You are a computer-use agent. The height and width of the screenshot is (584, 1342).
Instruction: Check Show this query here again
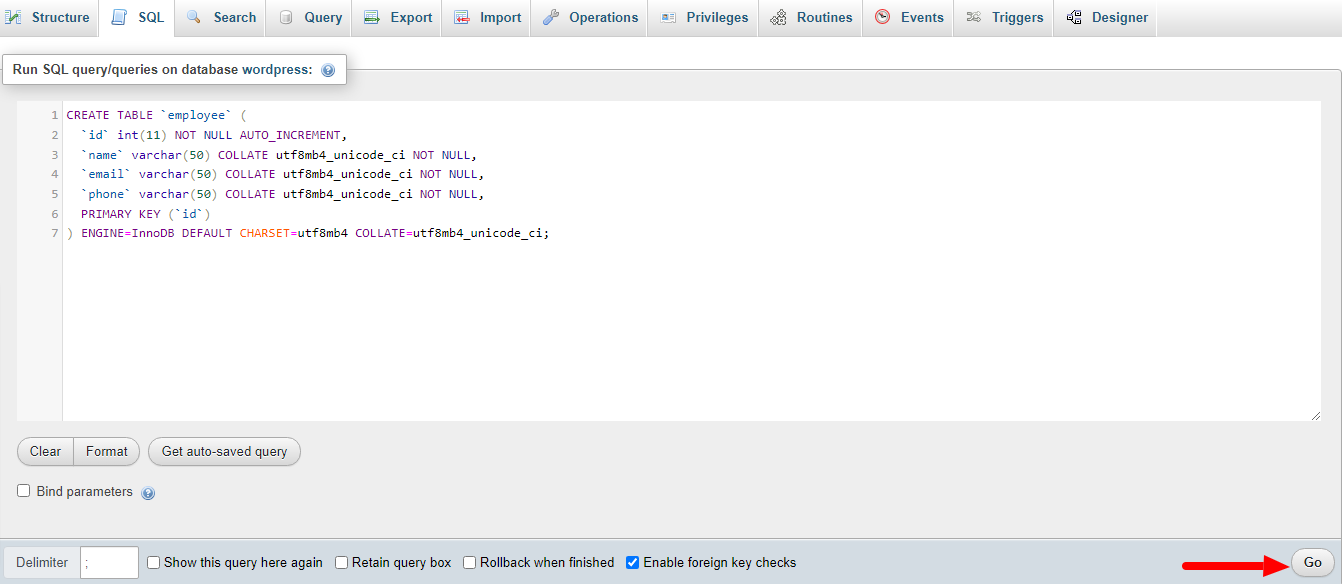click(153, 562)
